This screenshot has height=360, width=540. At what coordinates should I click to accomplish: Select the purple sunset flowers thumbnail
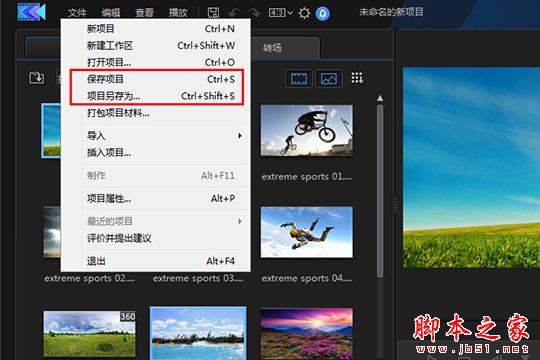(x=307, y=333)
